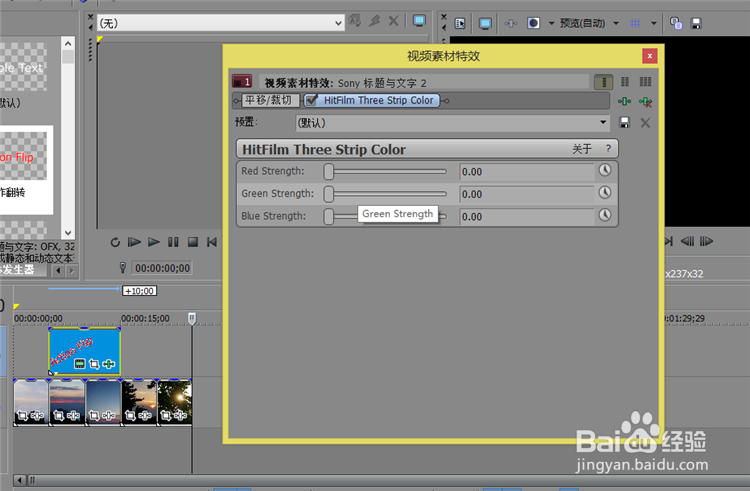Click media generator list scroll down arrow
Viewport: 750px width, 491px height.
[x=68, y=233]
